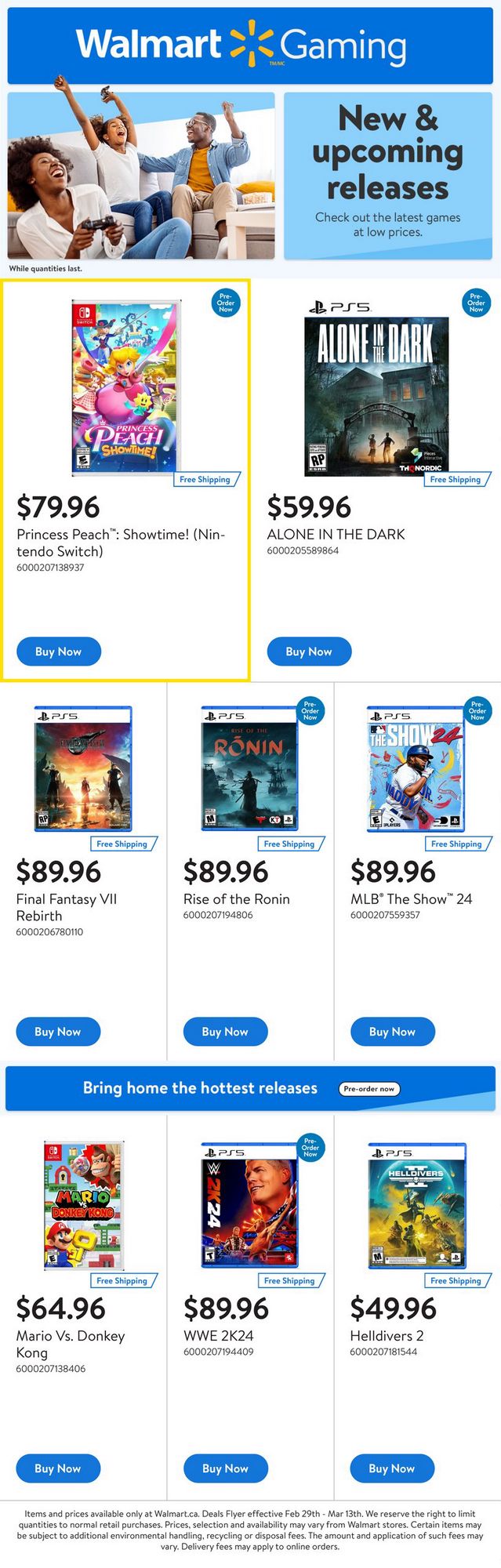Click Pre-Order Now badge on Rise of the Ronin
The width and height of the screenshot is (501, 1568).
[x=310, y=710]
